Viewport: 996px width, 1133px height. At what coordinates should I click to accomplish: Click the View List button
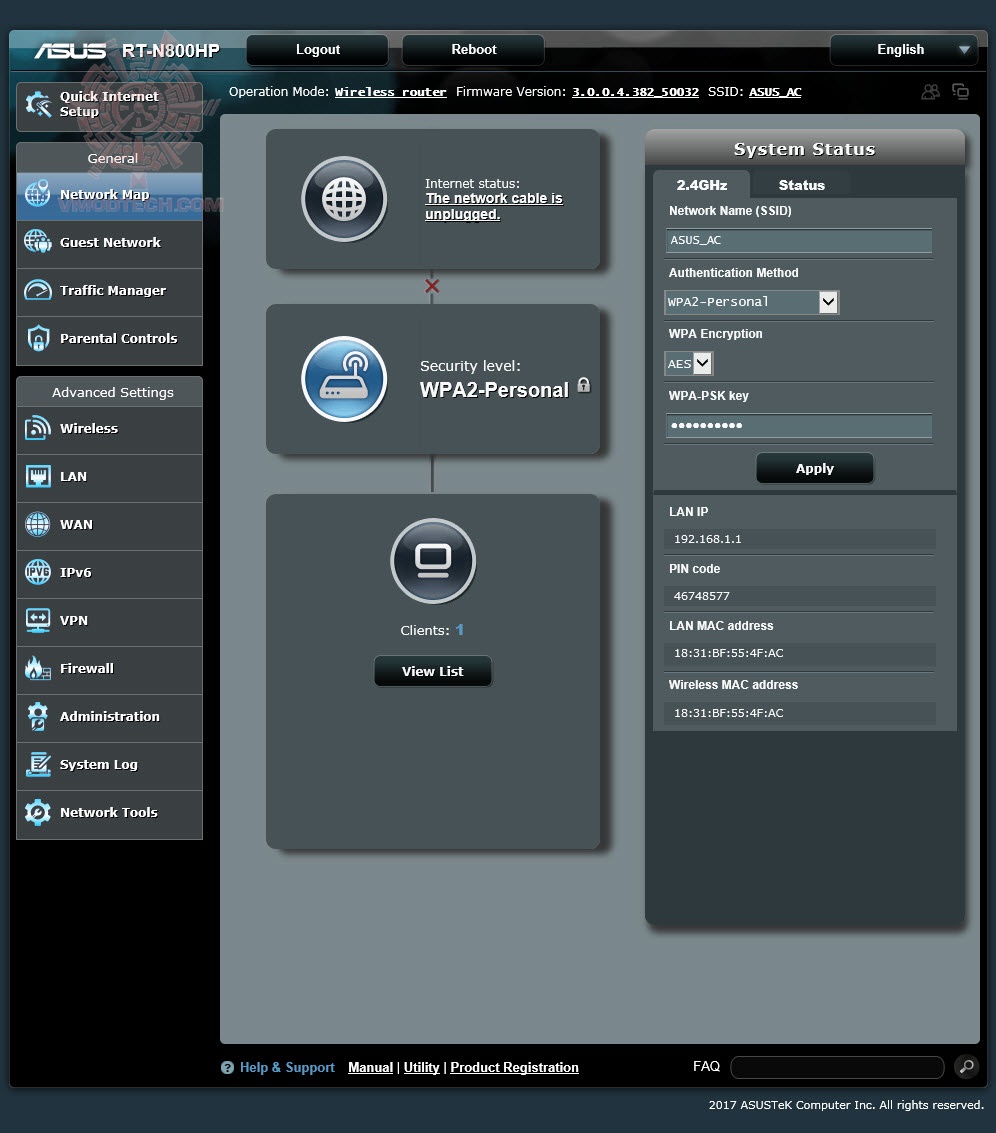(432, 671)
